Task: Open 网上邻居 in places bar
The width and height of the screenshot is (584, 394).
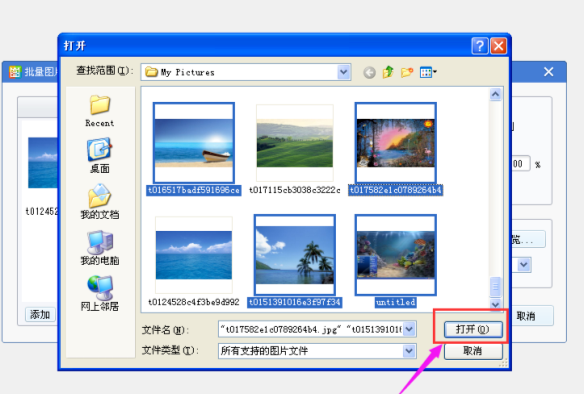Action: click(x=100, y=293)
